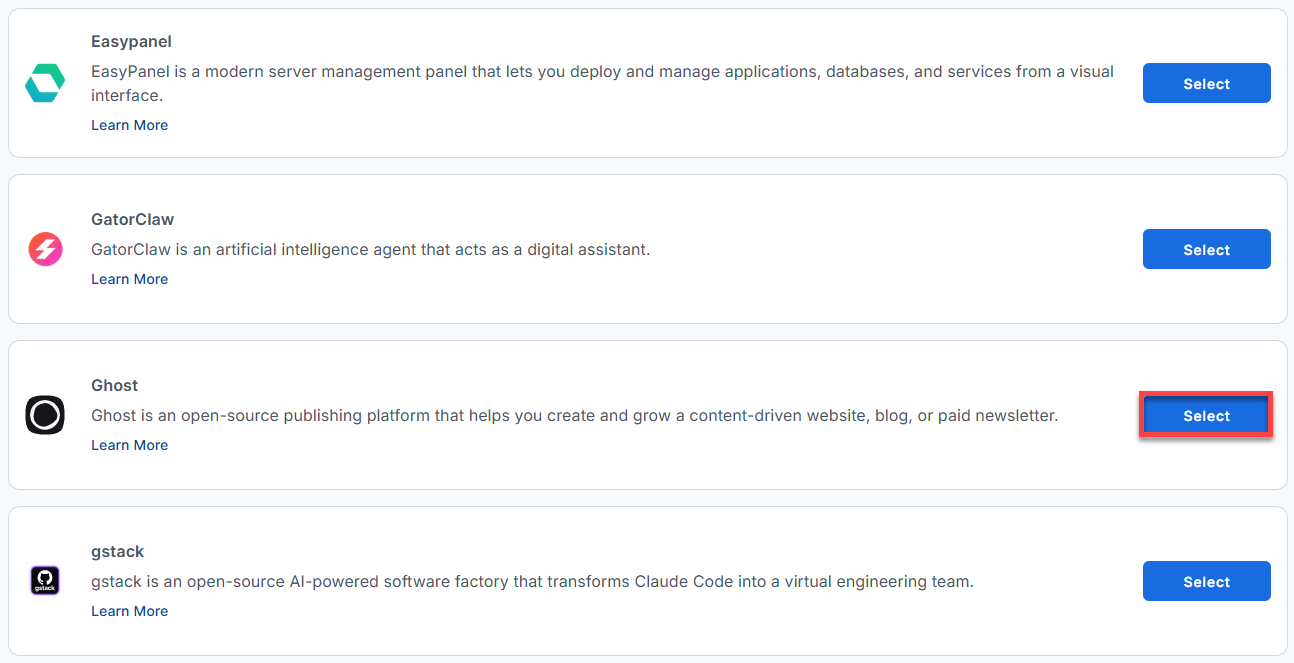
Task: Click the gstack title text
Action: [117, 552]
